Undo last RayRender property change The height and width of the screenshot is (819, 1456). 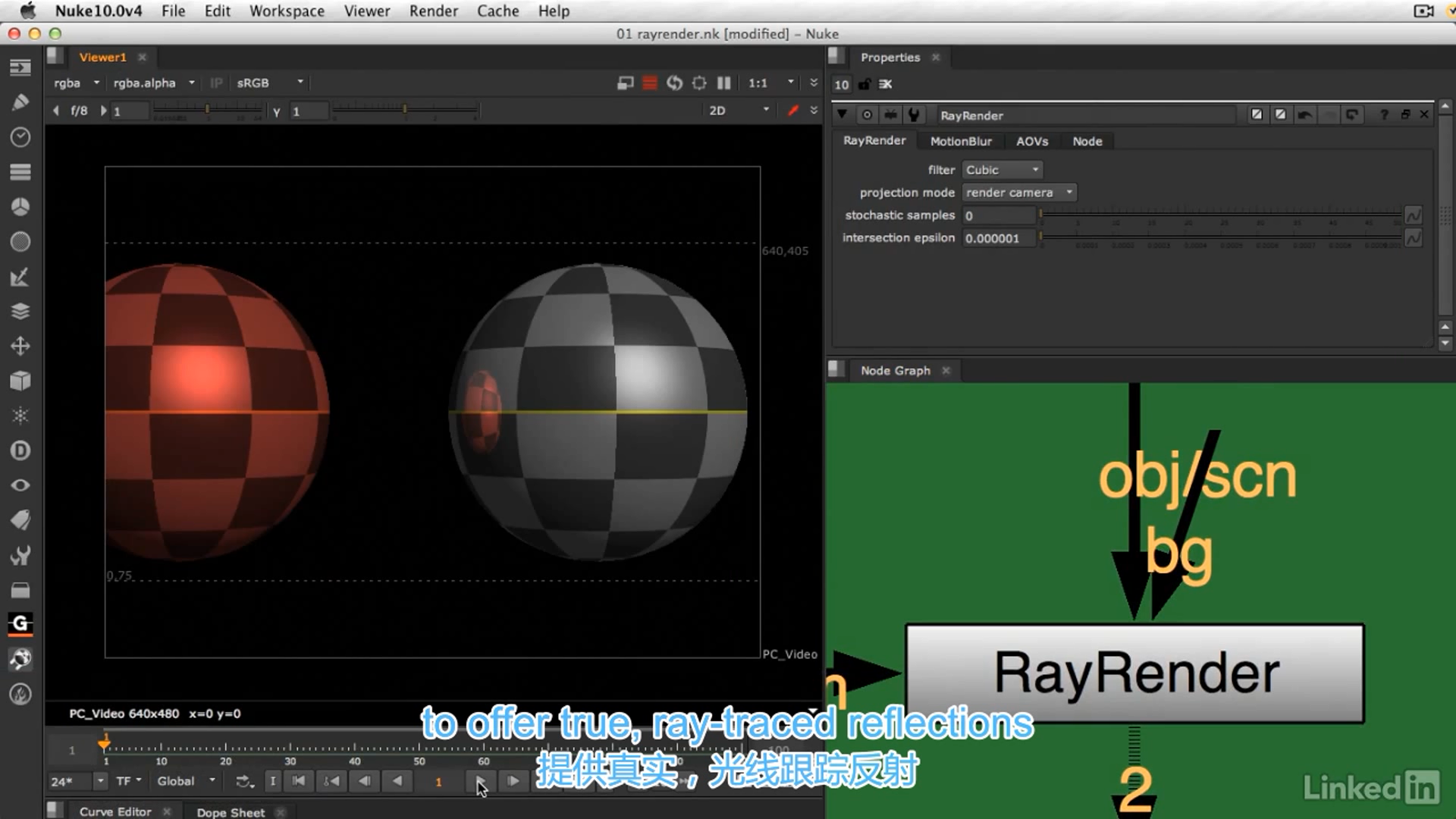[1304, 115]
